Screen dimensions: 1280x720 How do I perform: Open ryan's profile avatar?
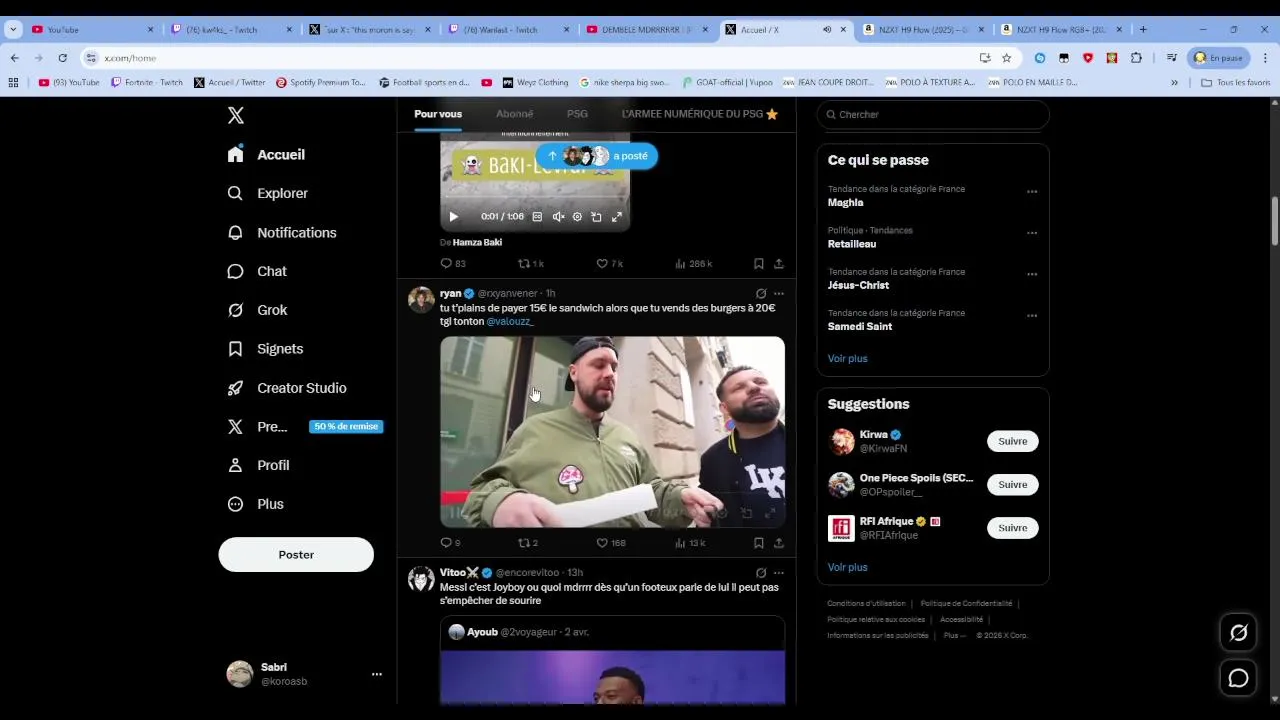(x=421, y=299)
